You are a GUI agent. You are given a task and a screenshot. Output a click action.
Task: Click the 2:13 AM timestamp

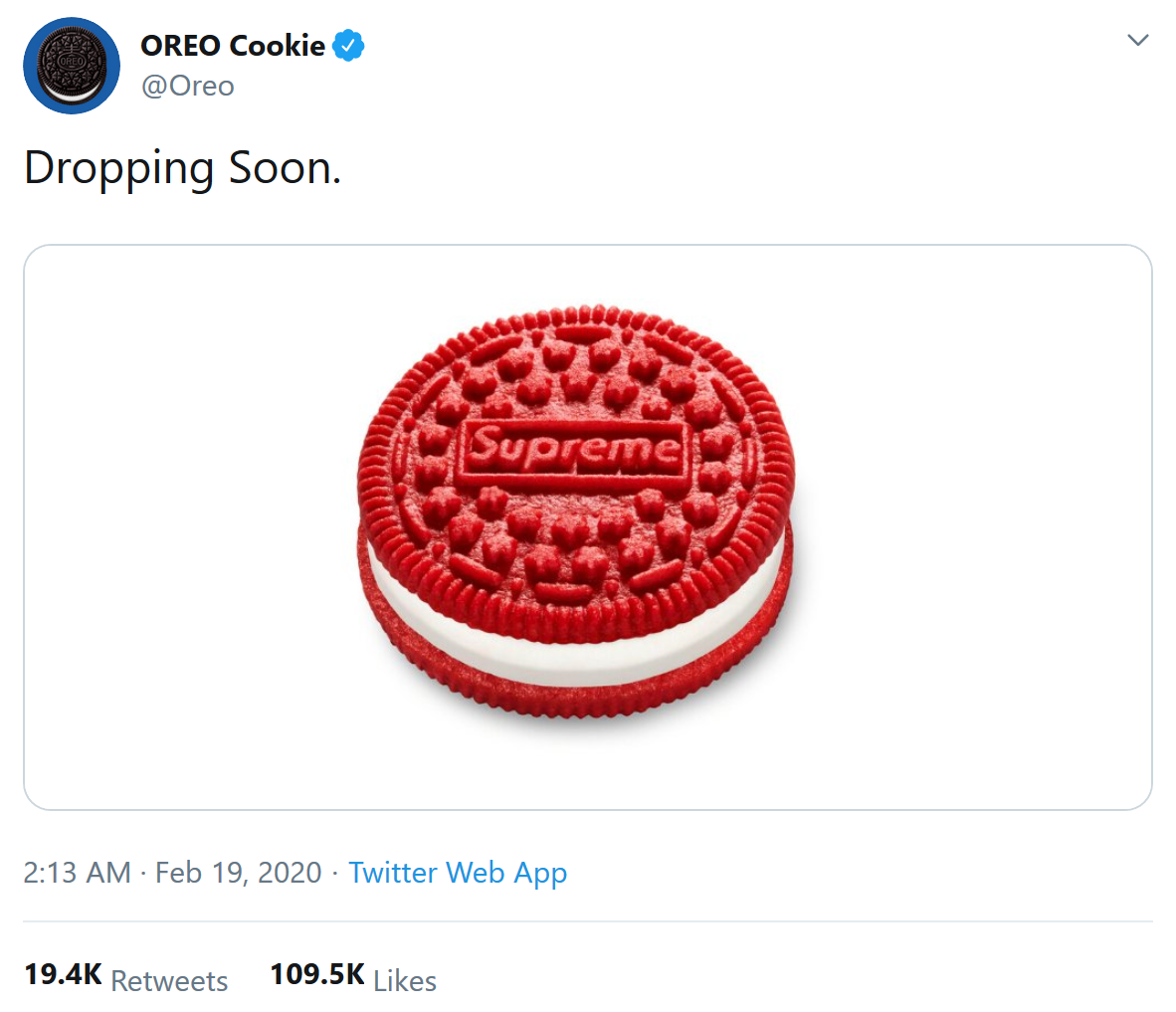point(77,873)
